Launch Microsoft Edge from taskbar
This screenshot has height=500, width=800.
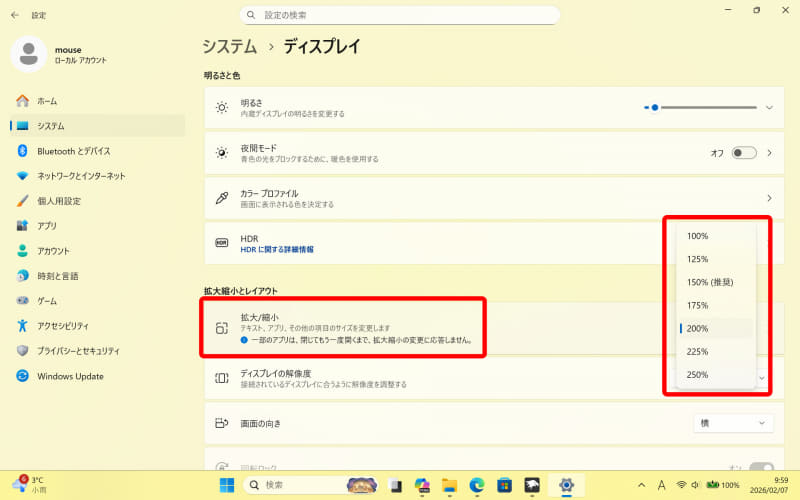[x=477, y=485]
